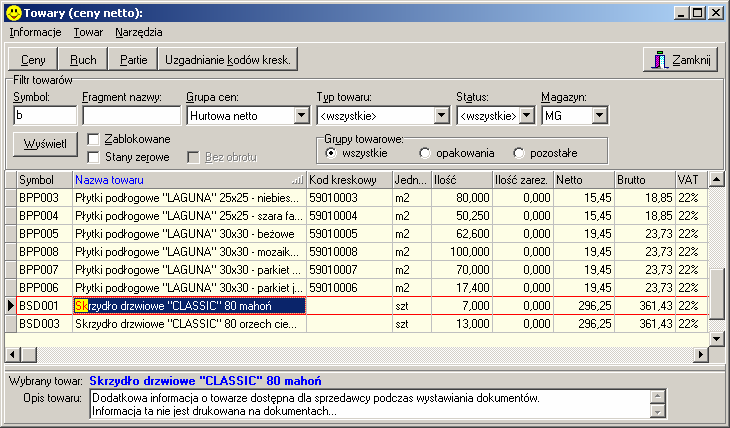Minimize the Towary window
This screenshot has width=730, height=428.
pos(682,13)
